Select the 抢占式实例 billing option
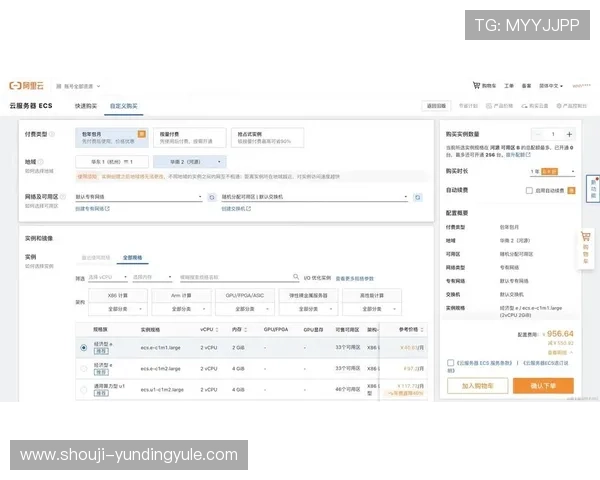Image resolution: width=600 pixels, height=480 pixels. pos(267,138)
